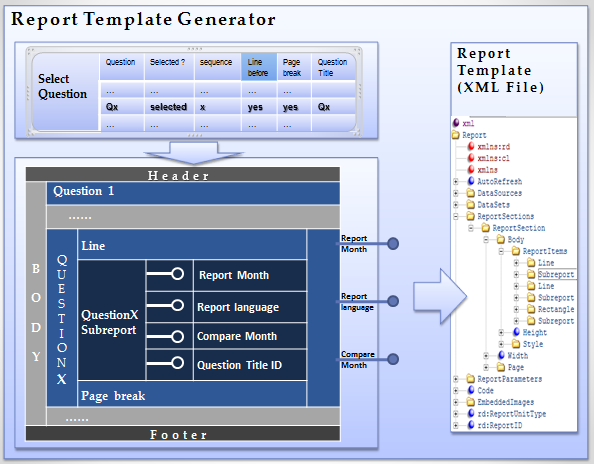Viewport: 594px width, 464px height.
Task: Click the blue Code element icon
Action: 471,390
